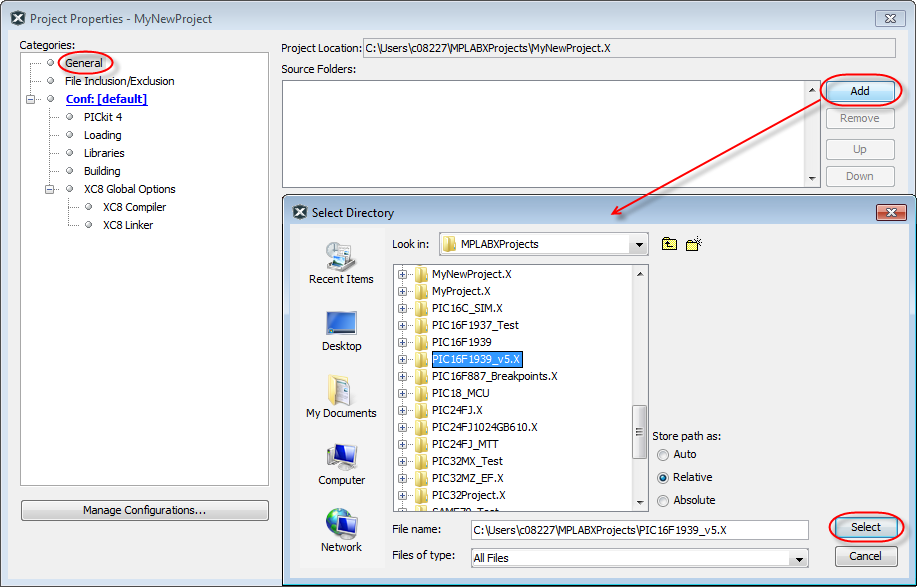Click the Create New Folder icon
The image size is (917, 587).
click(695, 244)
